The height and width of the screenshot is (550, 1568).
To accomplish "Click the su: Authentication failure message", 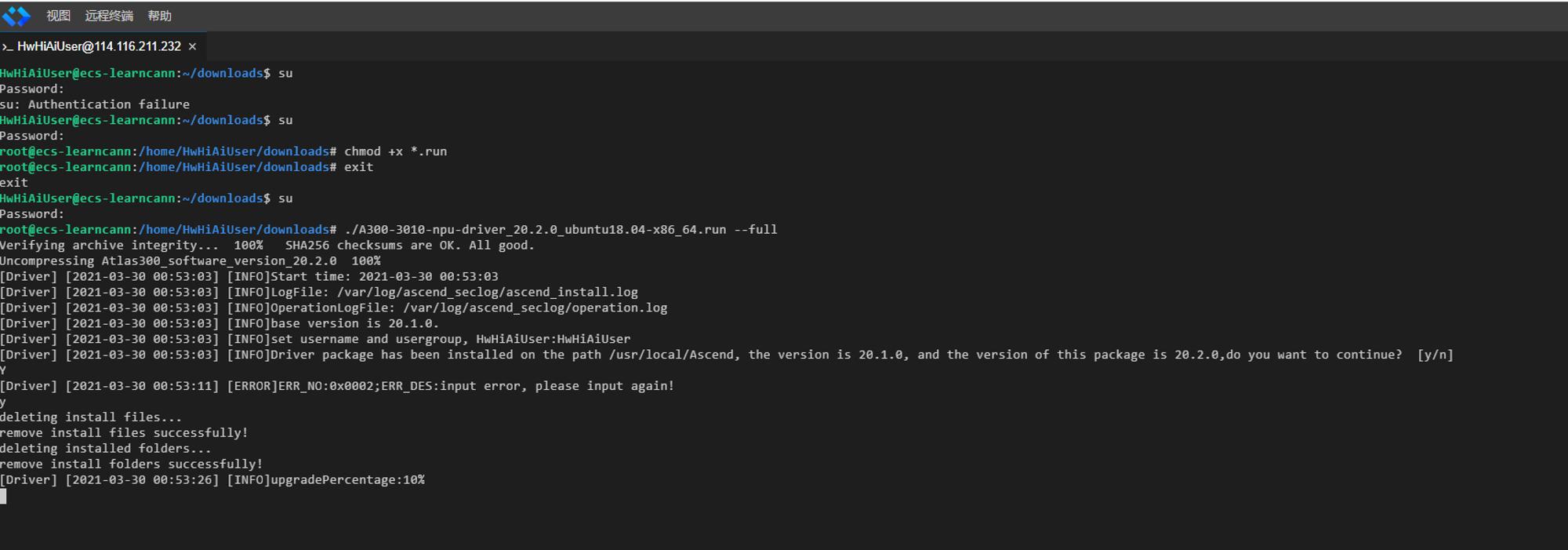I will coord(95,104).
